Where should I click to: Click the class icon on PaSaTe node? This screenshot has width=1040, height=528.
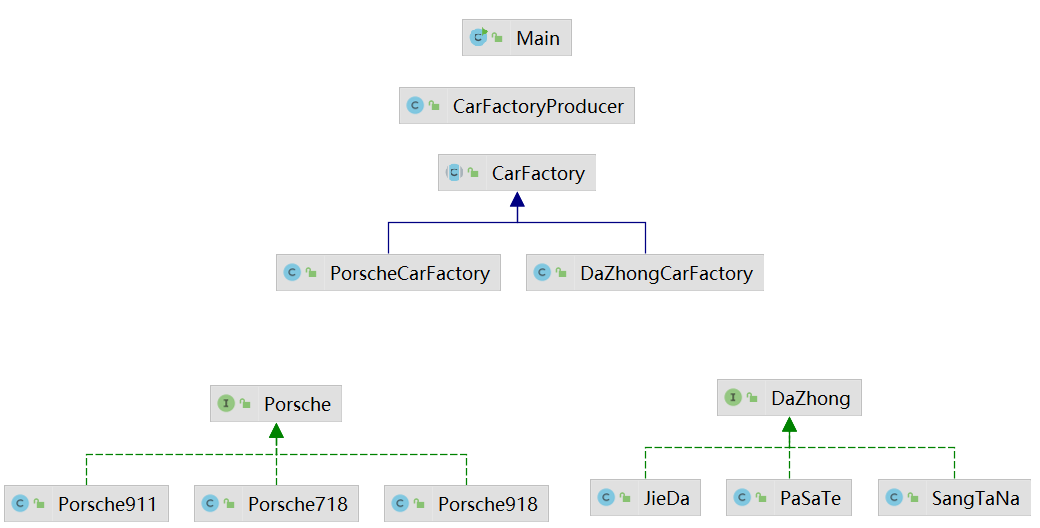click(x=742, y=497)
